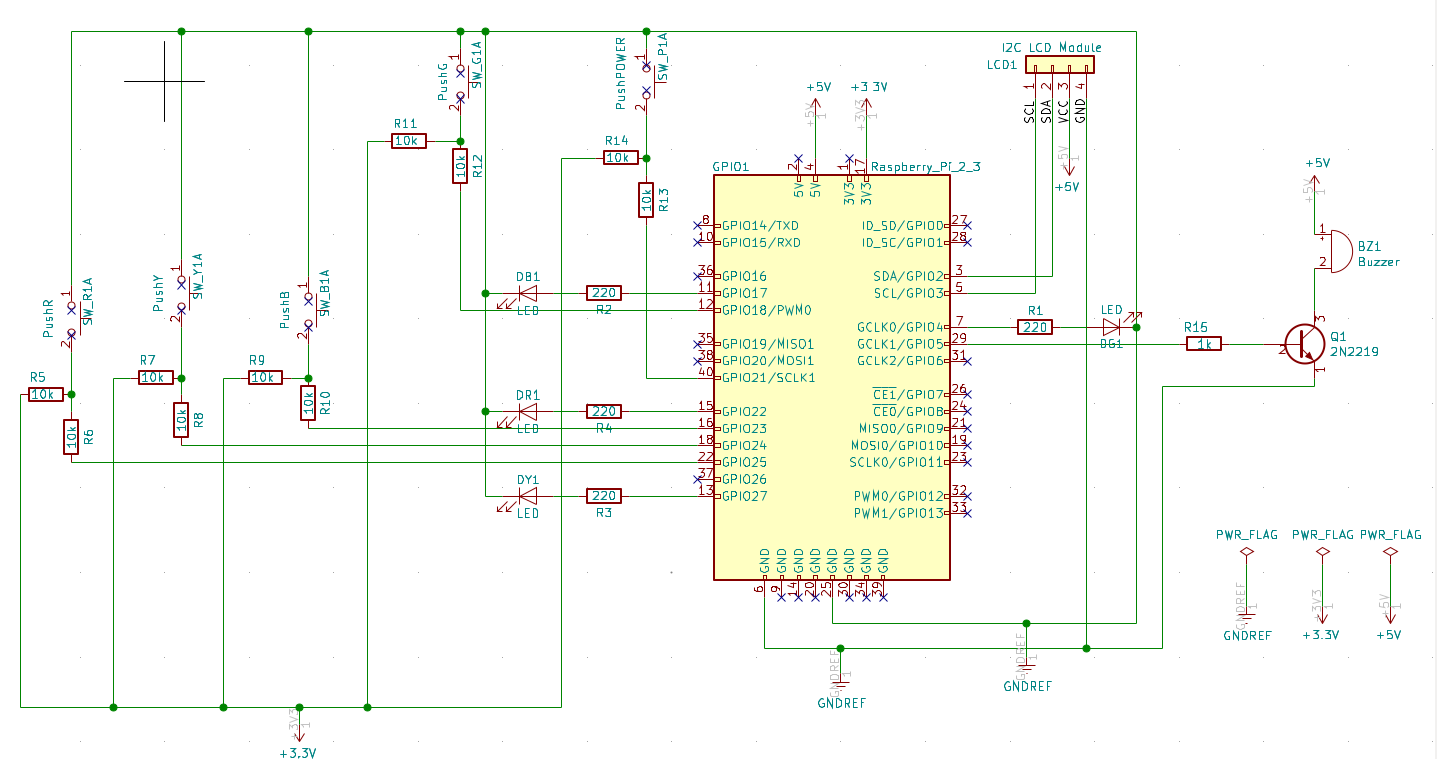Click the PushY label text
The image size is (1437, 759).
point(157,293)
